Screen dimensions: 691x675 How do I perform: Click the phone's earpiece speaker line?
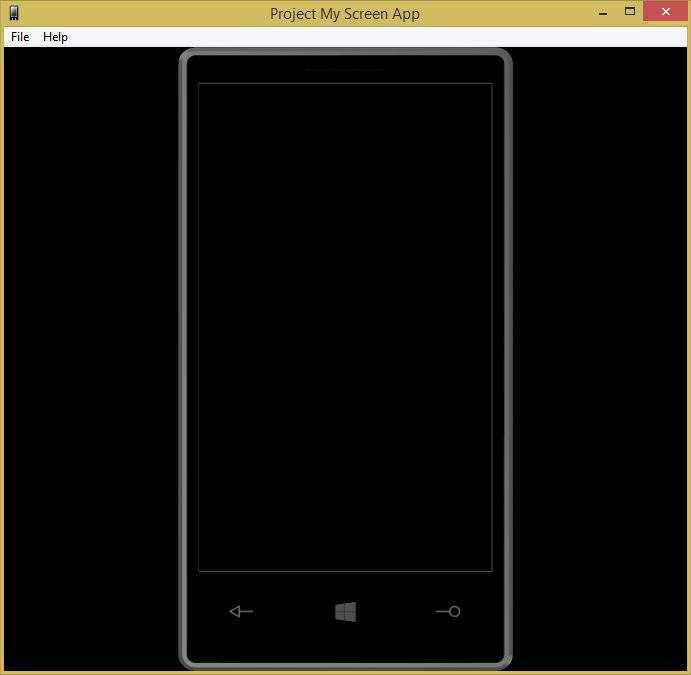(345, 70)
